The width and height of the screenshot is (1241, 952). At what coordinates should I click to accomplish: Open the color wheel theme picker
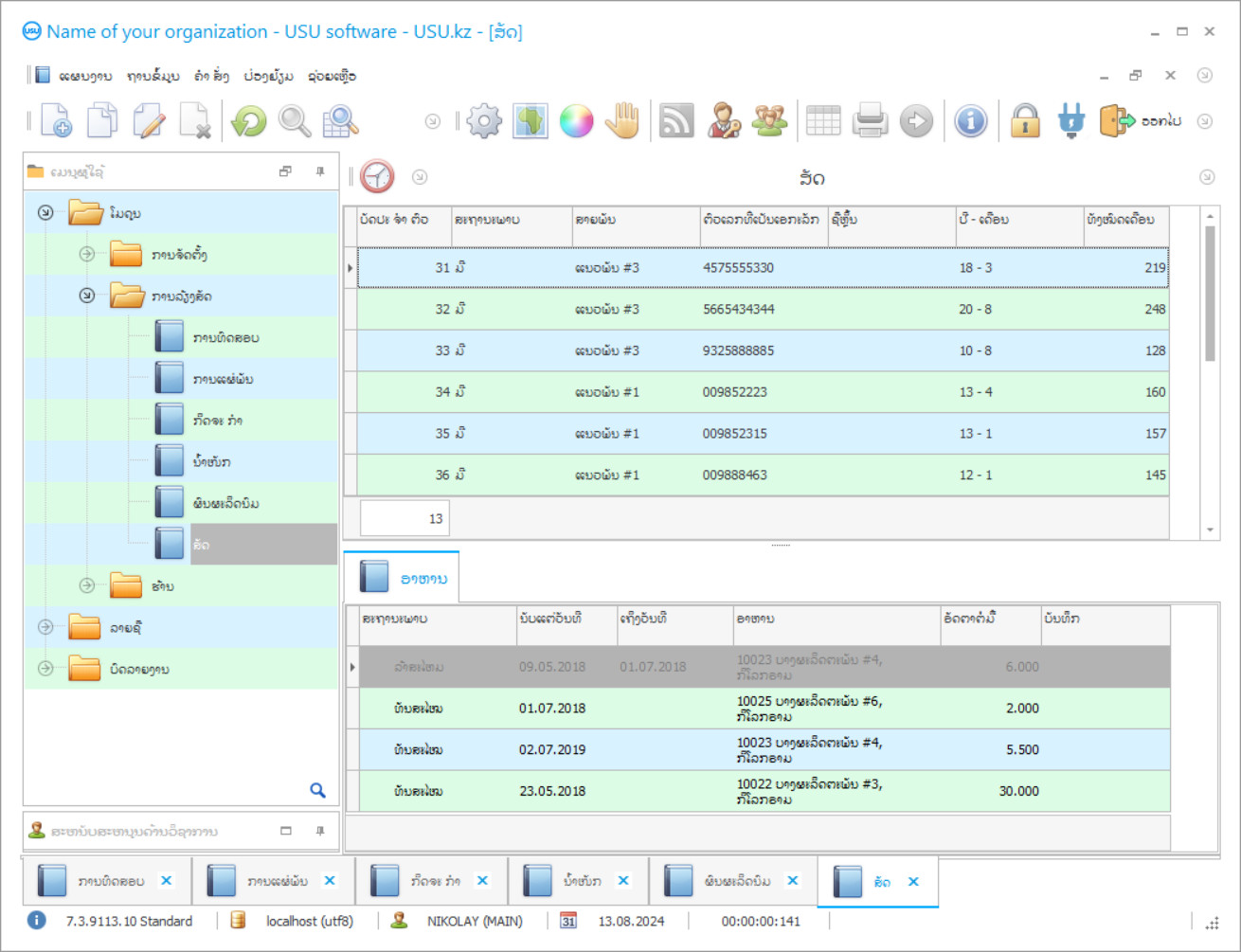pyautogui.click(x=576, y=121)
